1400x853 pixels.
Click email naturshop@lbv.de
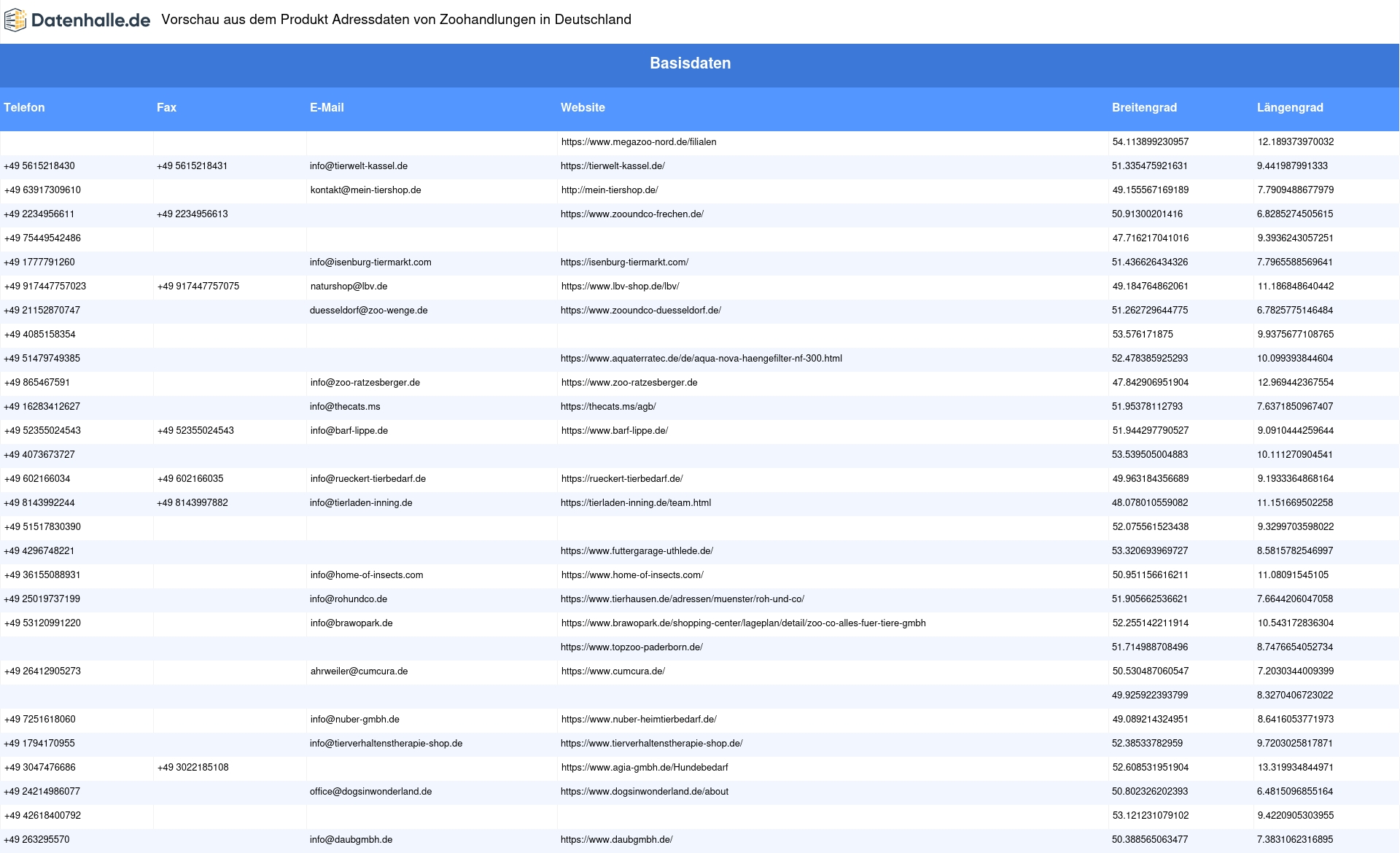(x=349, y=287)
